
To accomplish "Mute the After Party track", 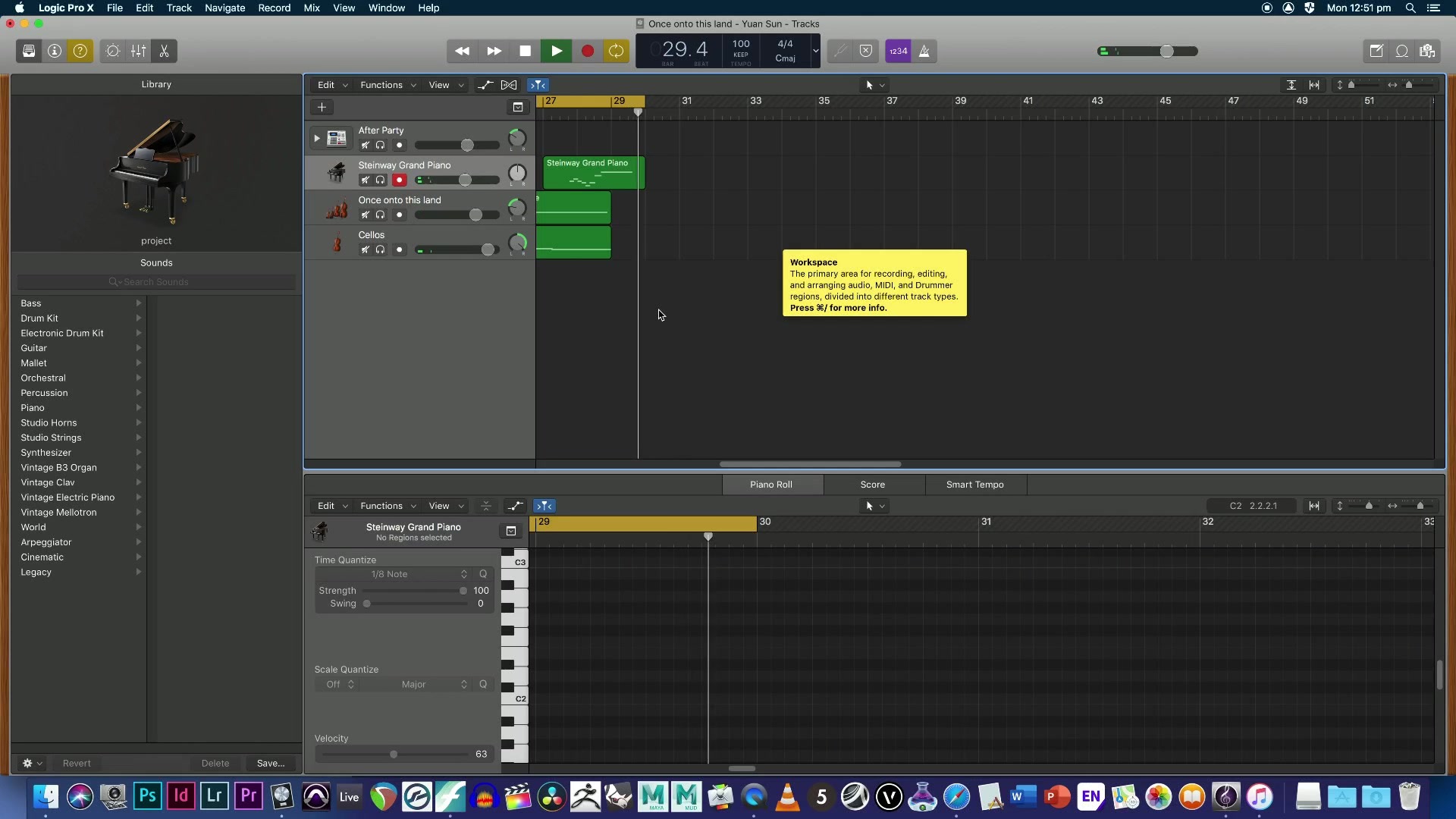I will 366,145.
